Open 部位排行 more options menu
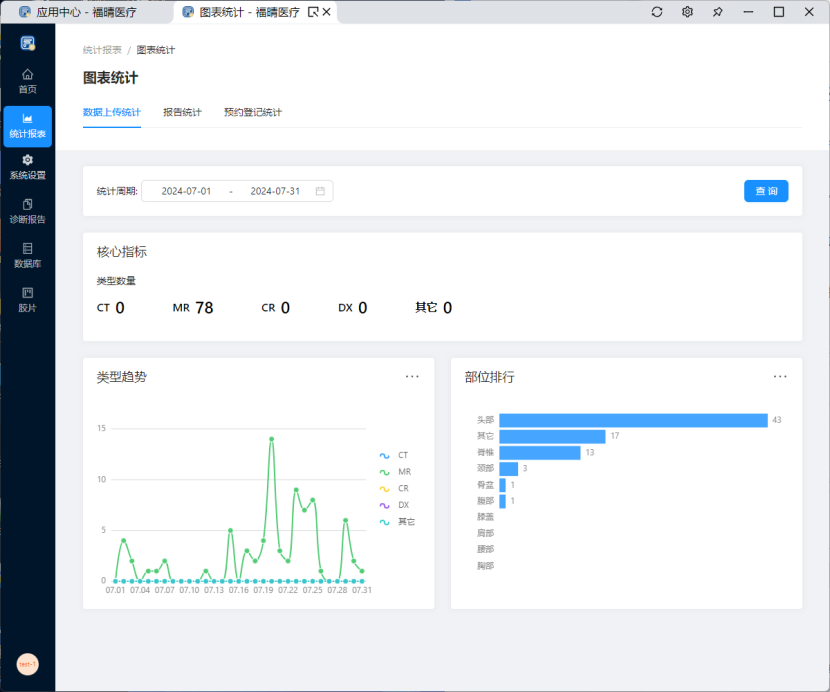The height and width of the screenshot is (692, 830). tap(780, 376)
